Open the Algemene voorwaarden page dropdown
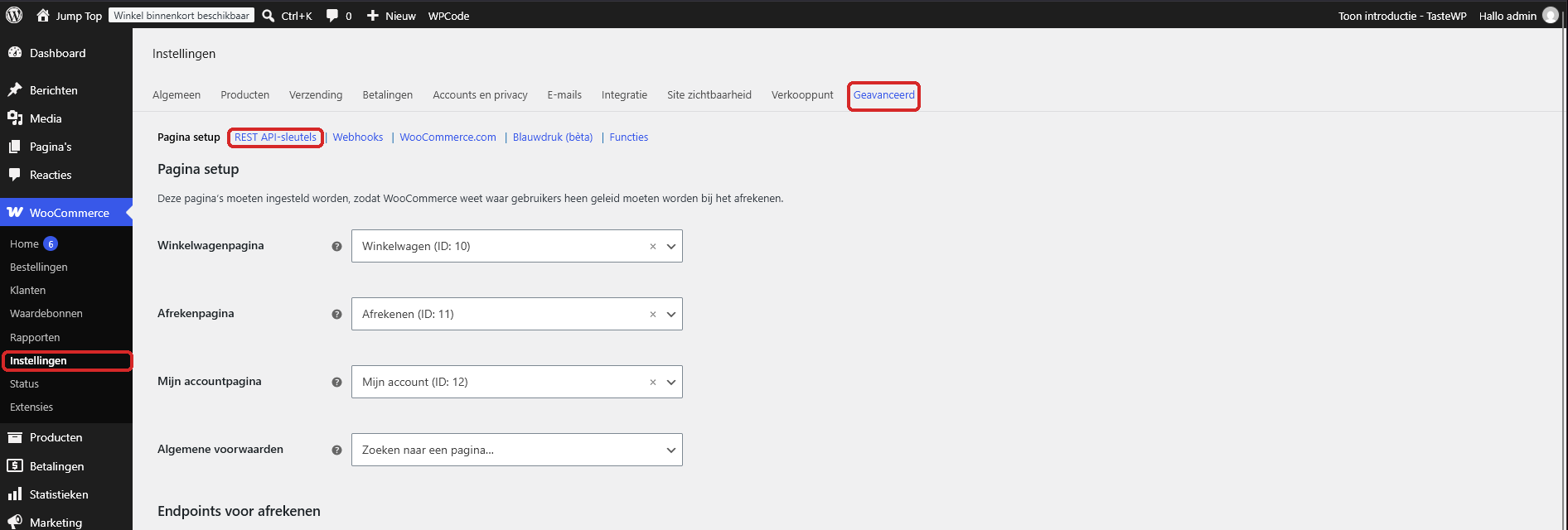This screenshot has width=1568, height=530. coord(516,450)
